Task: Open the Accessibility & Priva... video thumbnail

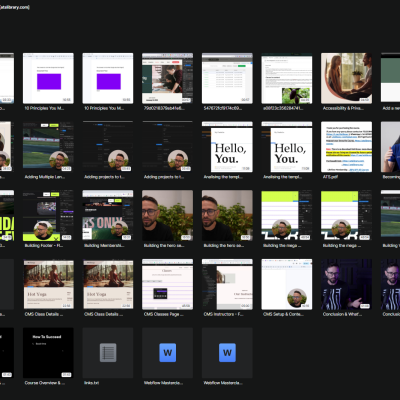Action: (x=346, y=78)
